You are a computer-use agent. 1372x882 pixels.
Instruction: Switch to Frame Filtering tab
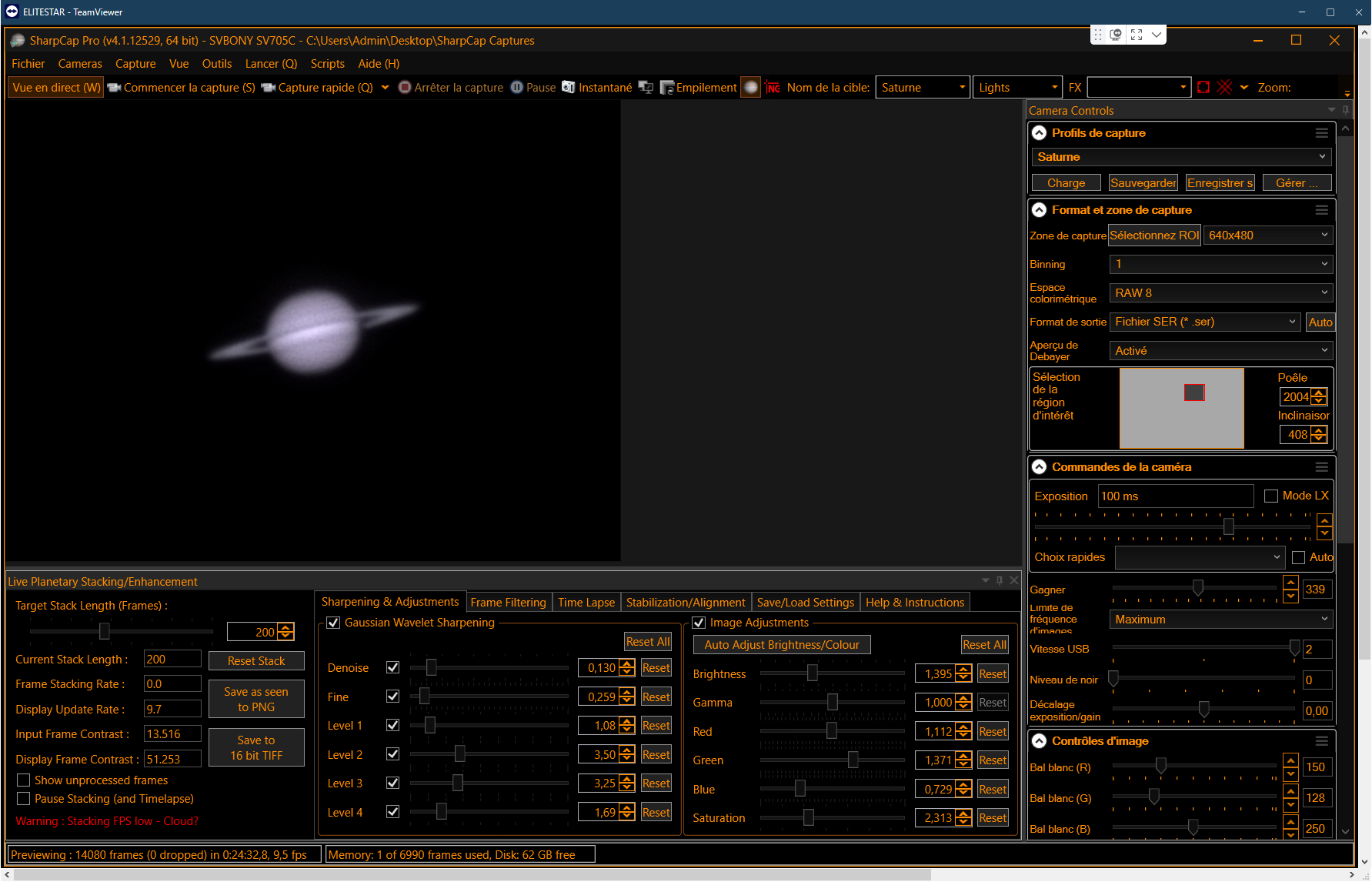click(508, 603)
